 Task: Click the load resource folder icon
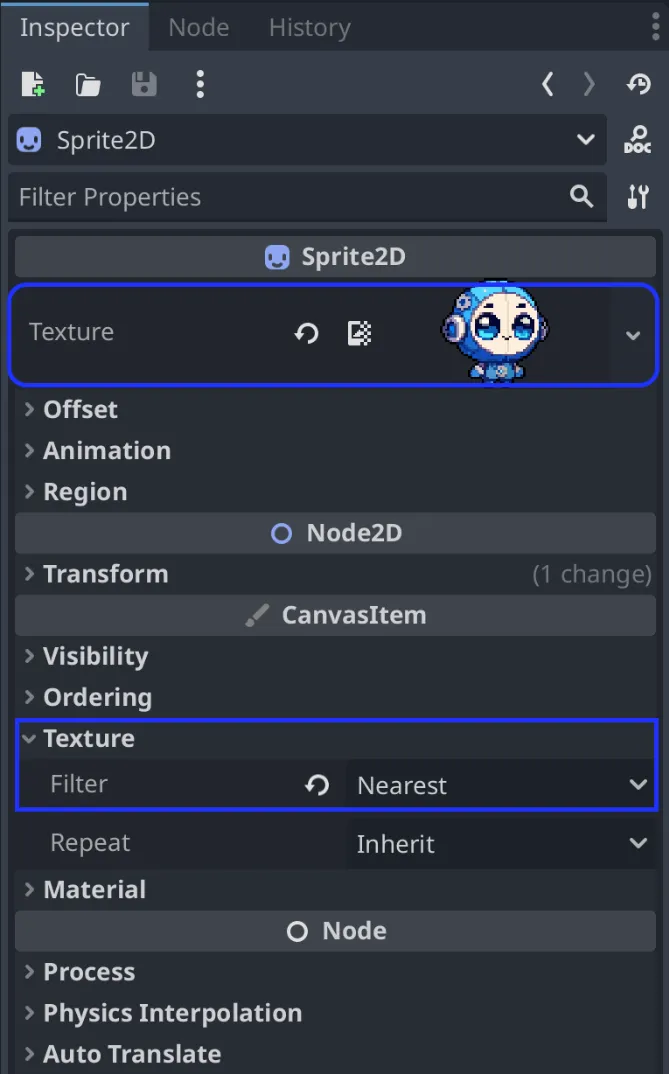[88, 85]
